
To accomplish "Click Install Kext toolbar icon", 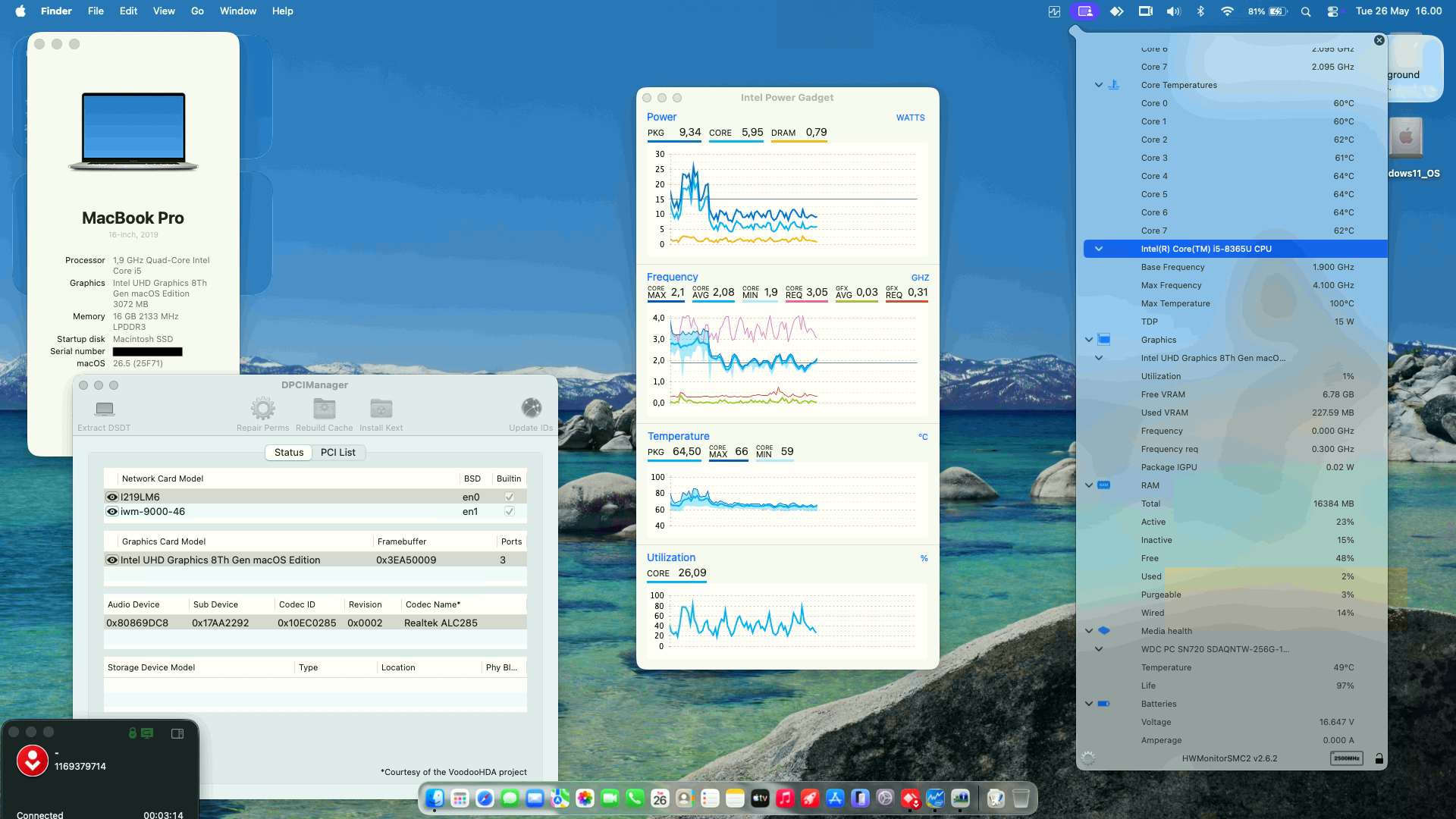I will pos(381,409).
